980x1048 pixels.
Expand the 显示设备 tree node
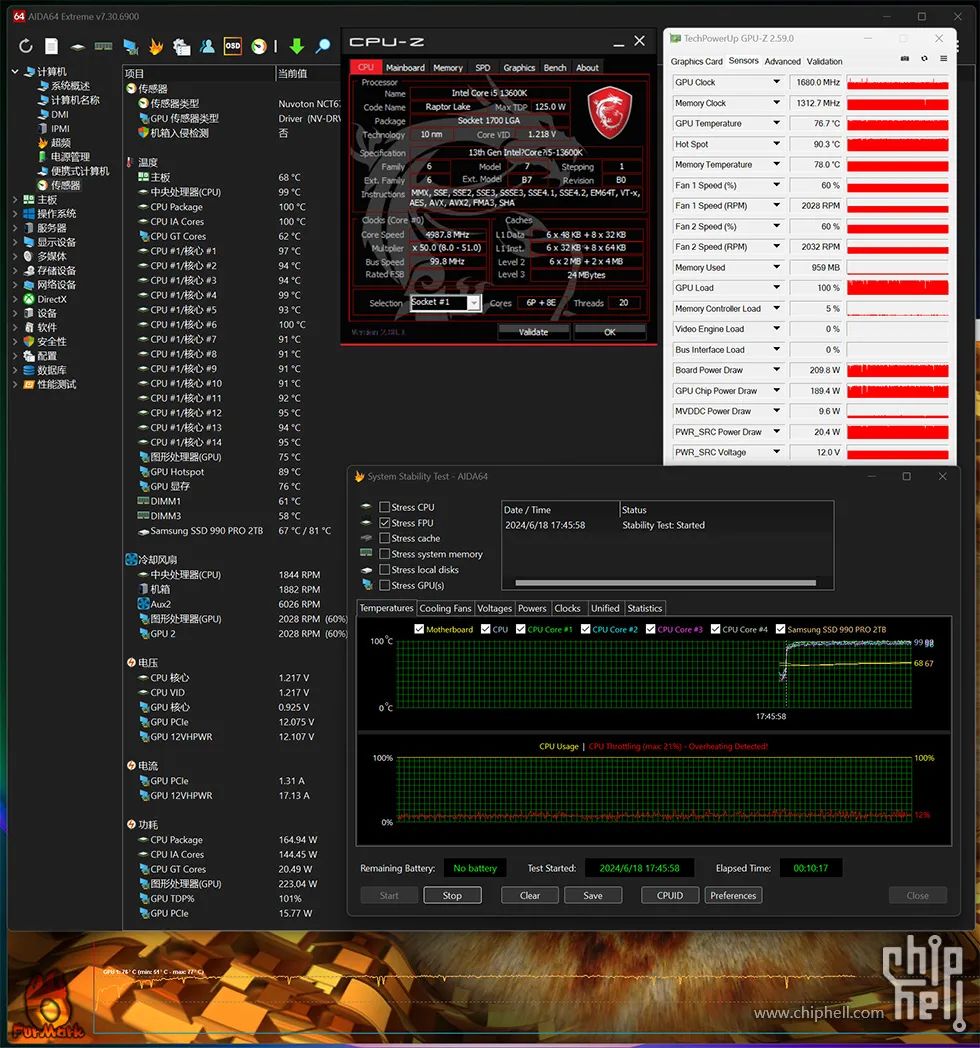pos(15,242)
